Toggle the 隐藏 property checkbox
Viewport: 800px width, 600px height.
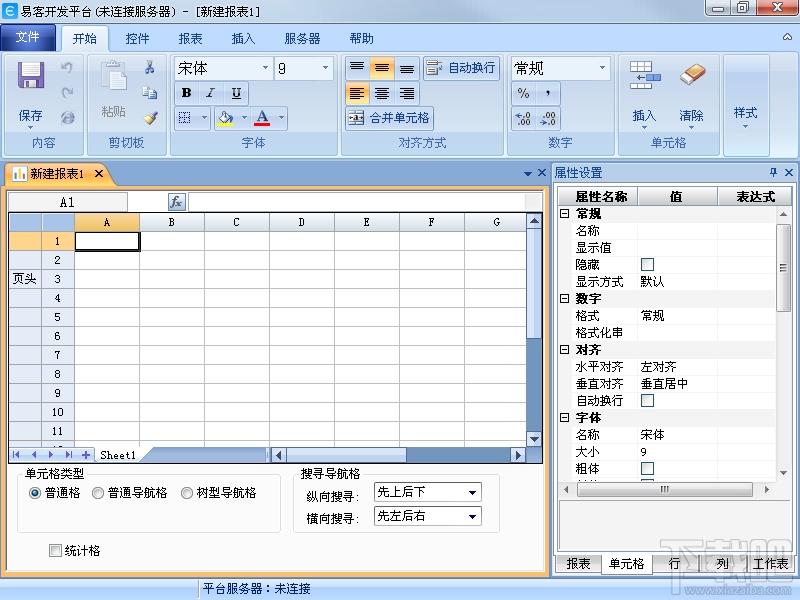click(x=647, y=264)
